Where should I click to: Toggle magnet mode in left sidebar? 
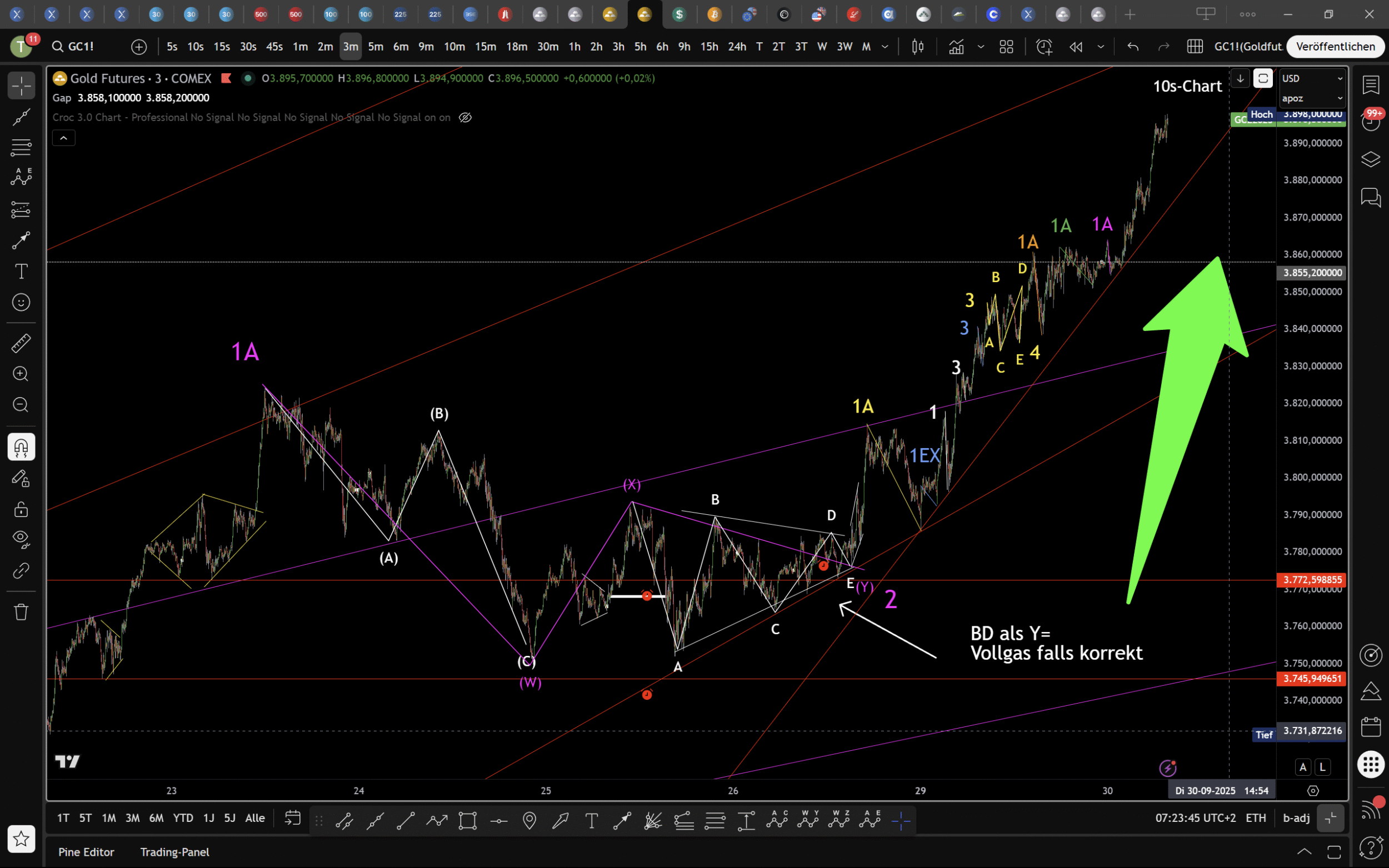(x=21, y=447)
